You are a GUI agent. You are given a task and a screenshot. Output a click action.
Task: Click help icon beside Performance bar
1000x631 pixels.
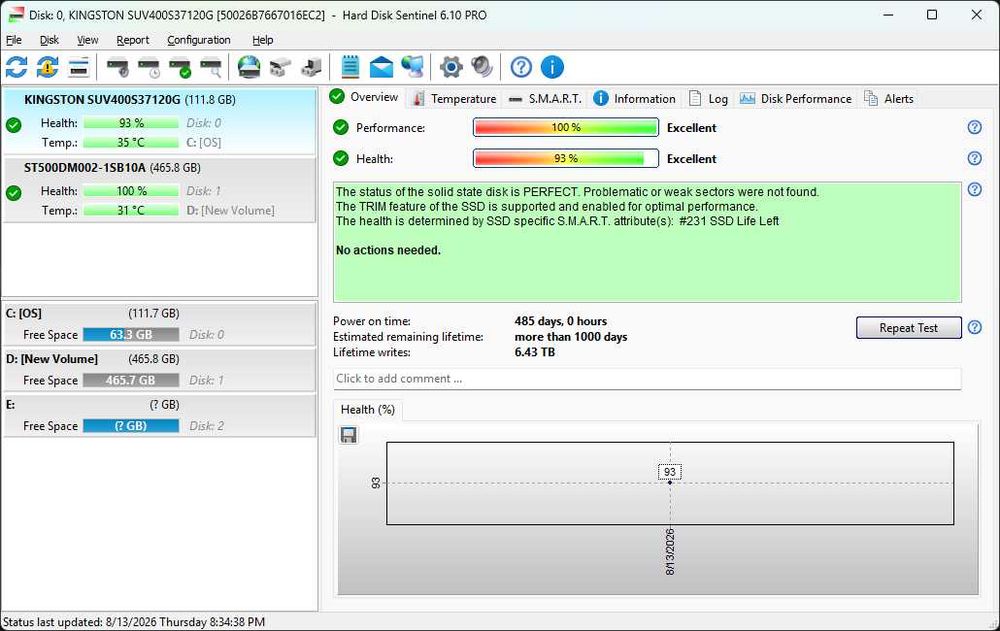pyautogui.click(x=974, y=127)
